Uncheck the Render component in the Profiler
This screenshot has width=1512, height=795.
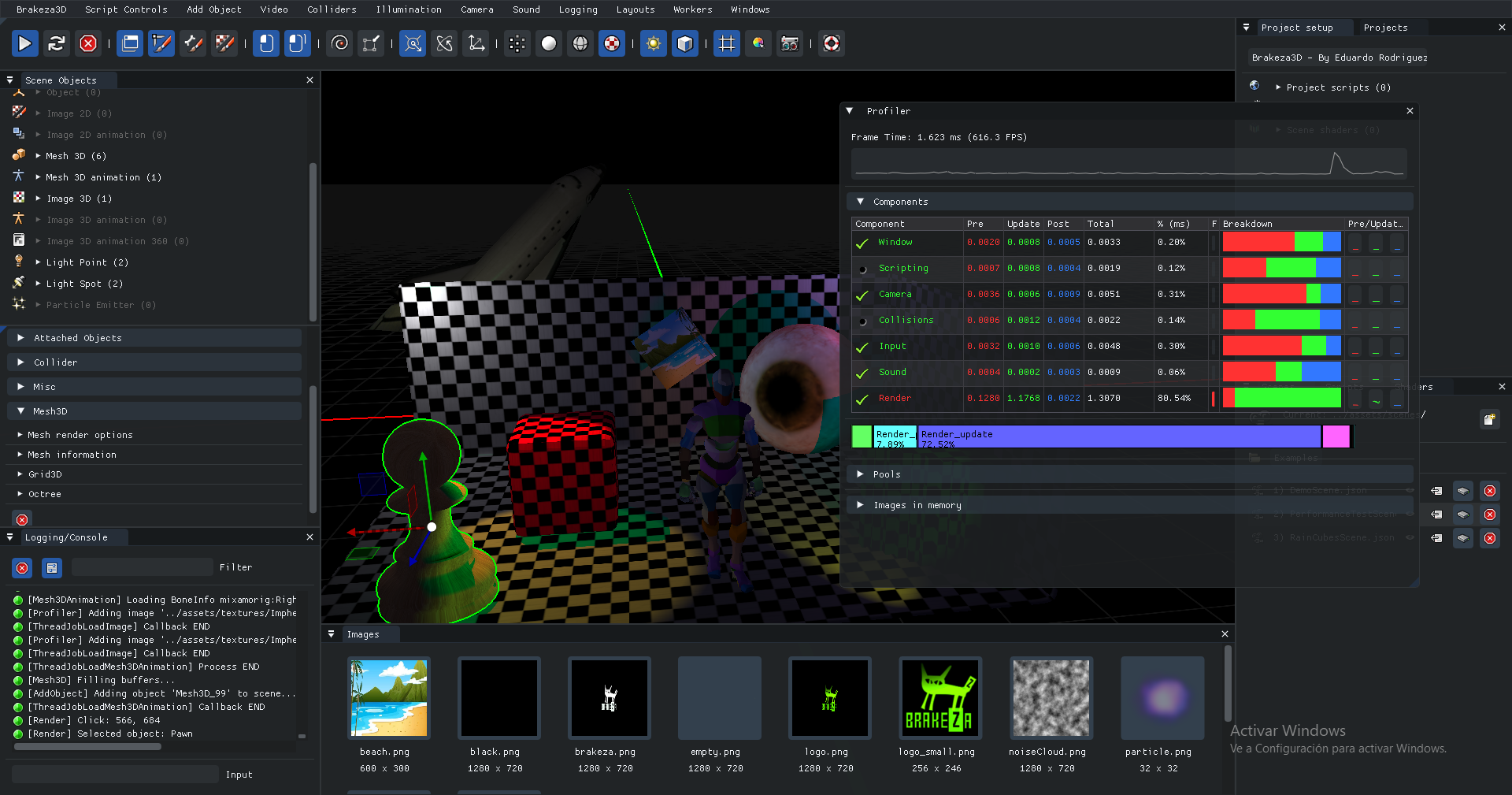863,399
